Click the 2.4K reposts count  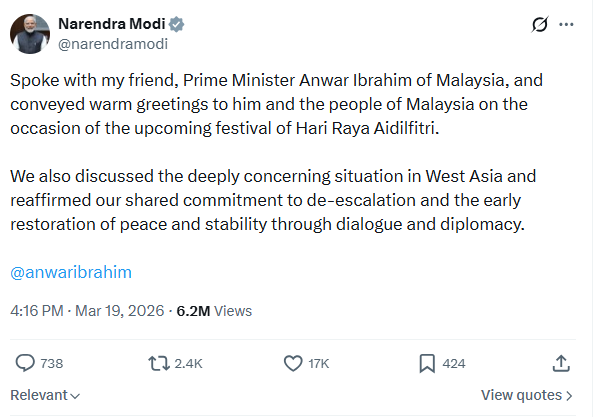[x=188, y=363]
